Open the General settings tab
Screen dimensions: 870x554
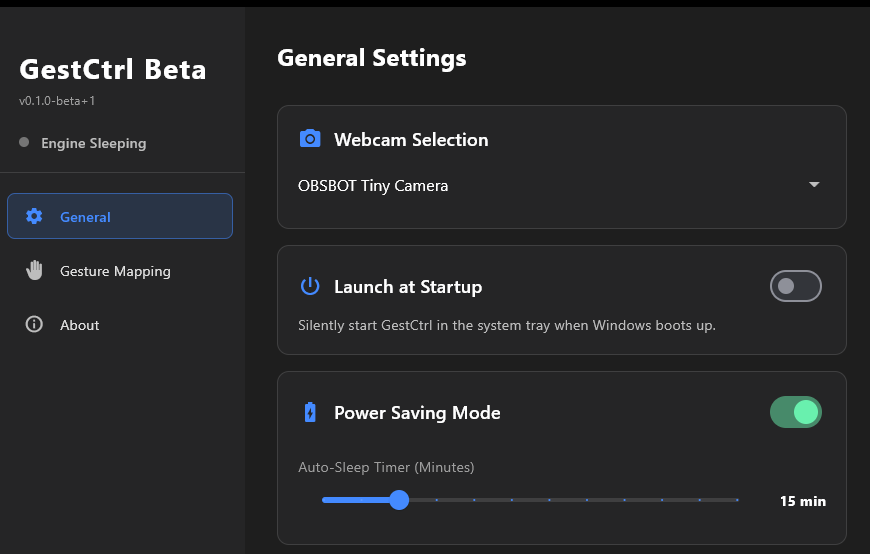tap(120, 216)
